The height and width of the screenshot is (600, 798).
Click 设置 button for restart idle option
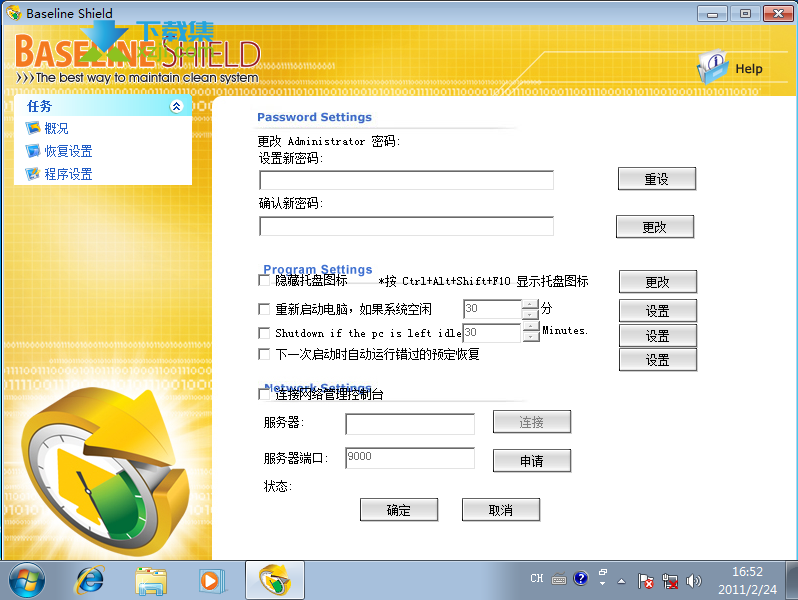[658, 310]
